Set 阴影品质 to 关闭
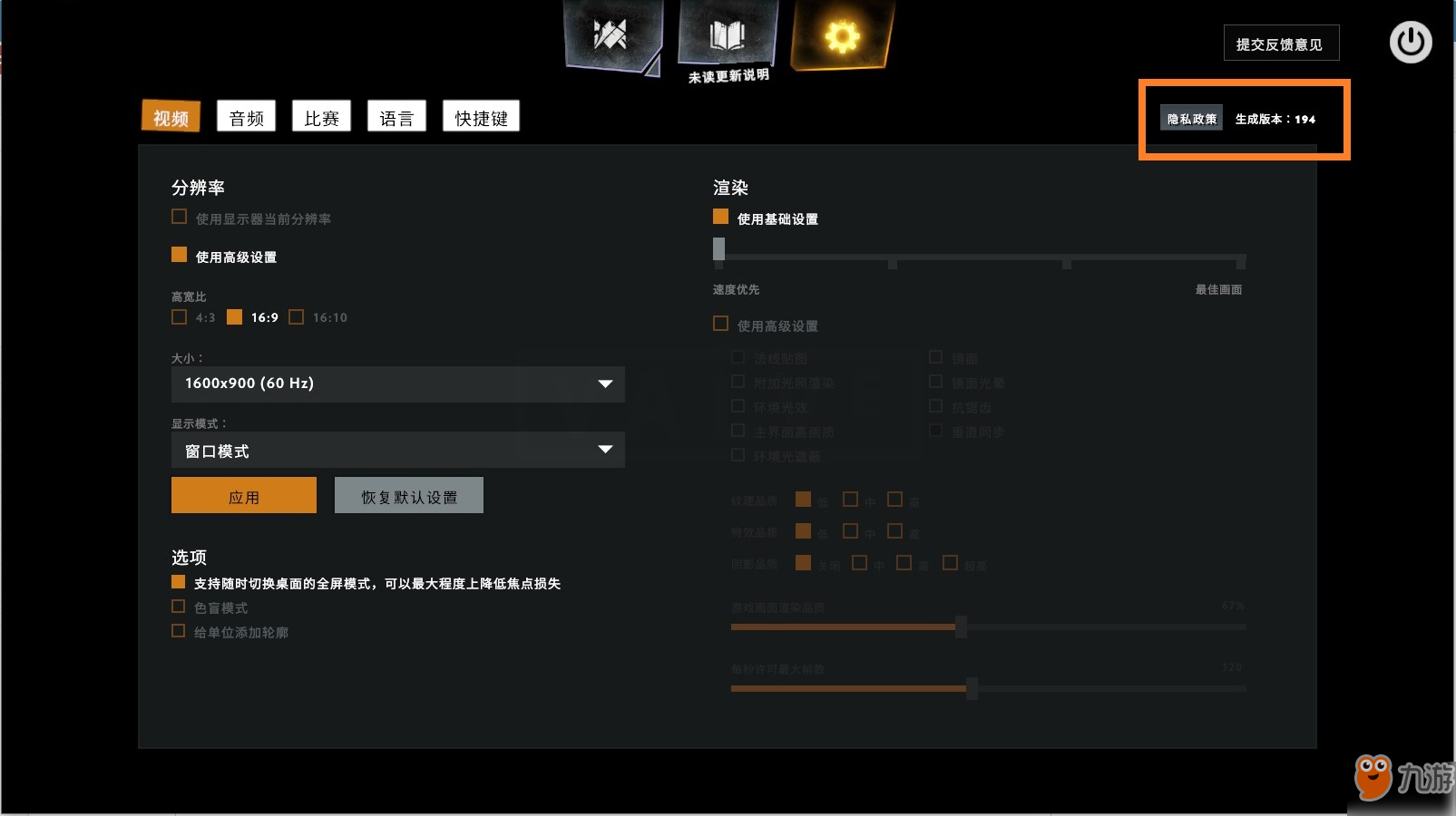The width and height of the screenshot is (1456, 816). click(x=803, y=563)
